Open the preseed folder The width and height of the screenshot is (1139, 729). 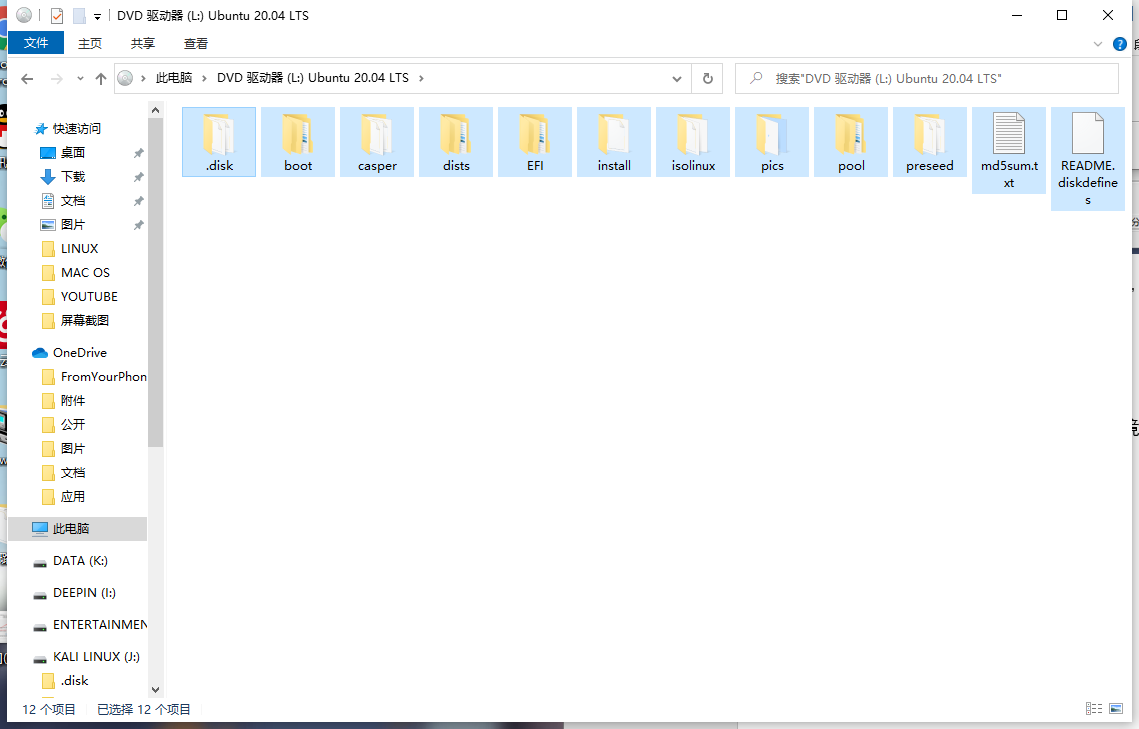tap(930, 142)
